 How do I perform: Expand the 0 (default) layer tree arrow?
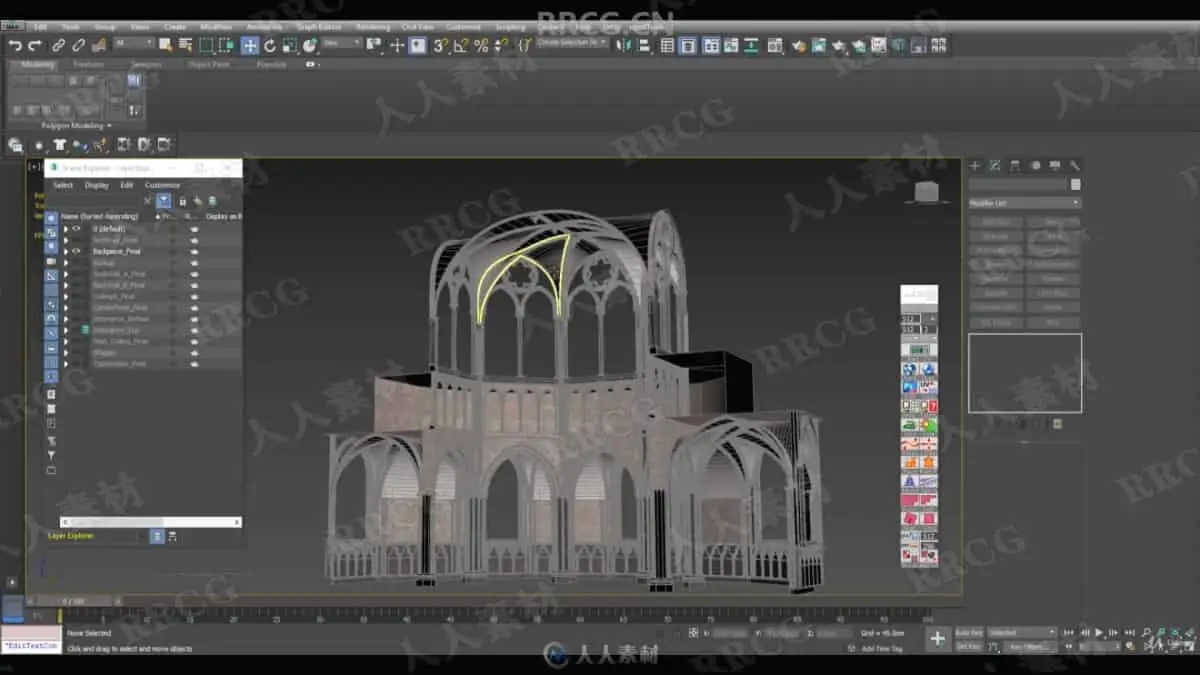(66, 229)
